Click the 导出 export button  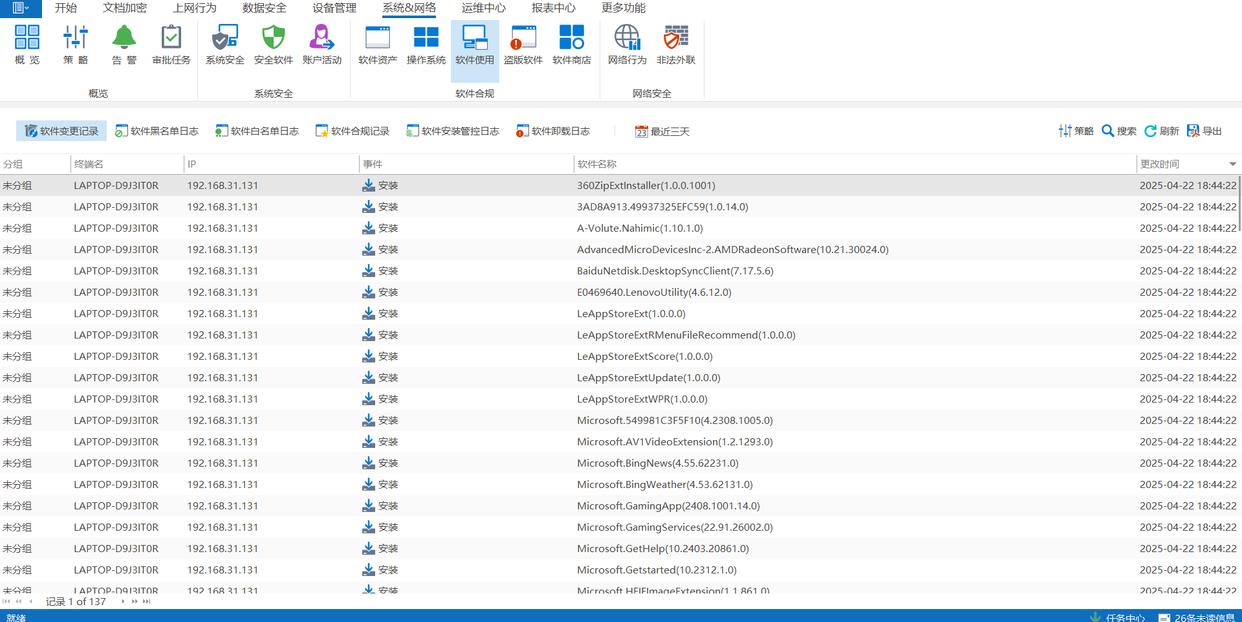tap(1205, 131)
